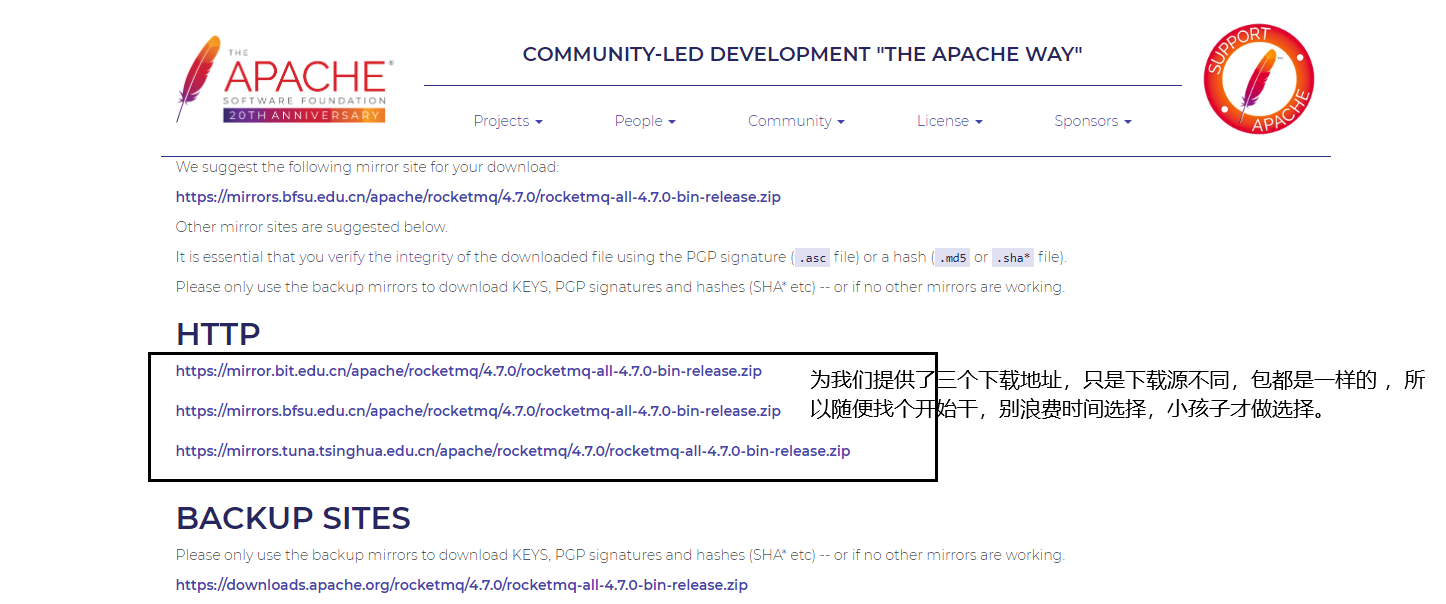The width and height of the screenshot is (1446, 604).
Task: Click the COMMUNITY-LED DEVELOPMENT header text
Action: tap(801, 54)
